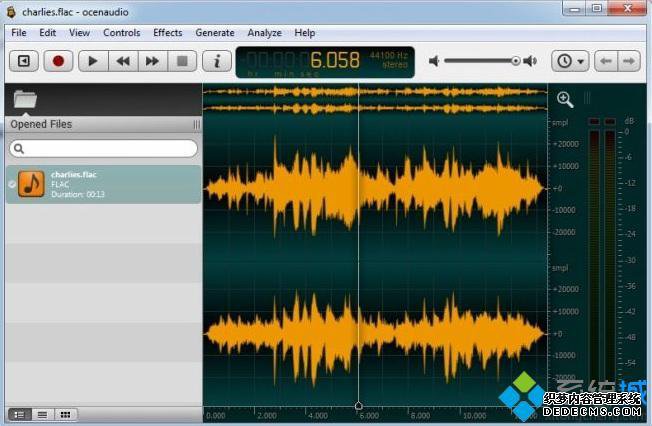652x426 pixels.
Task: Click the 2.000 mark on time ruler
Action: click(x=267, y=416)
